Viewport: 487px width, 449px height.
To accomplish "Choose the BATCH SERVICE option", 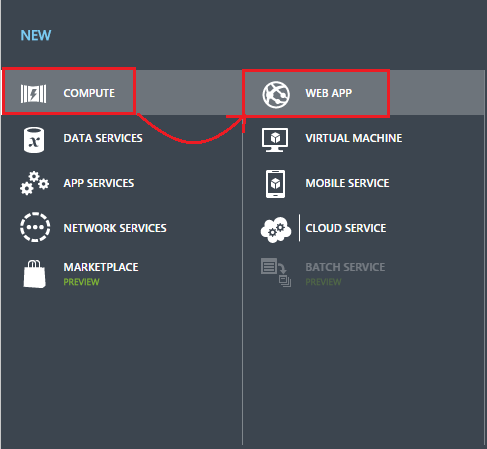I will (x=345, y=267).
